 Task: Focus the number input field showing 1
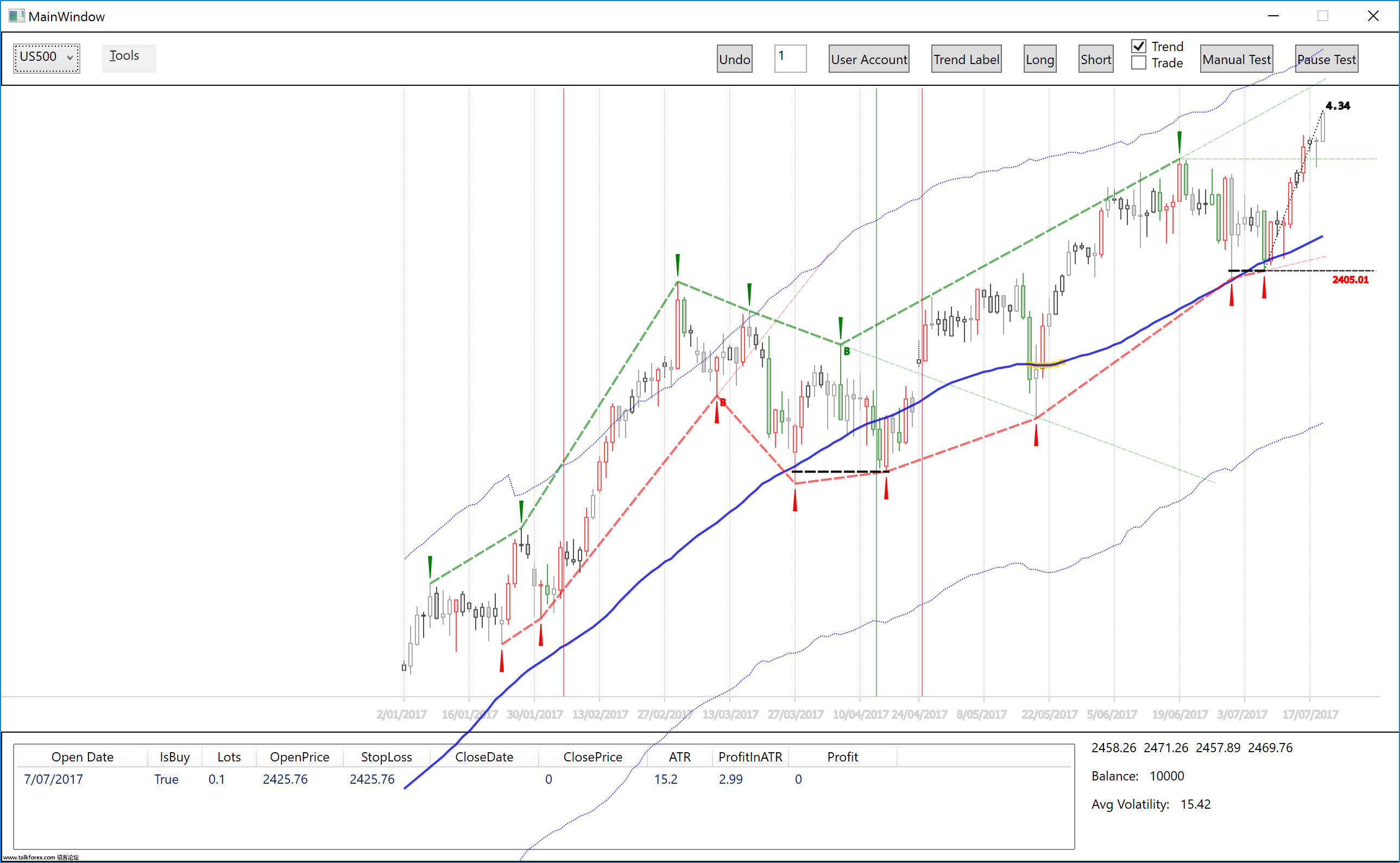click(x=790, y=59)
